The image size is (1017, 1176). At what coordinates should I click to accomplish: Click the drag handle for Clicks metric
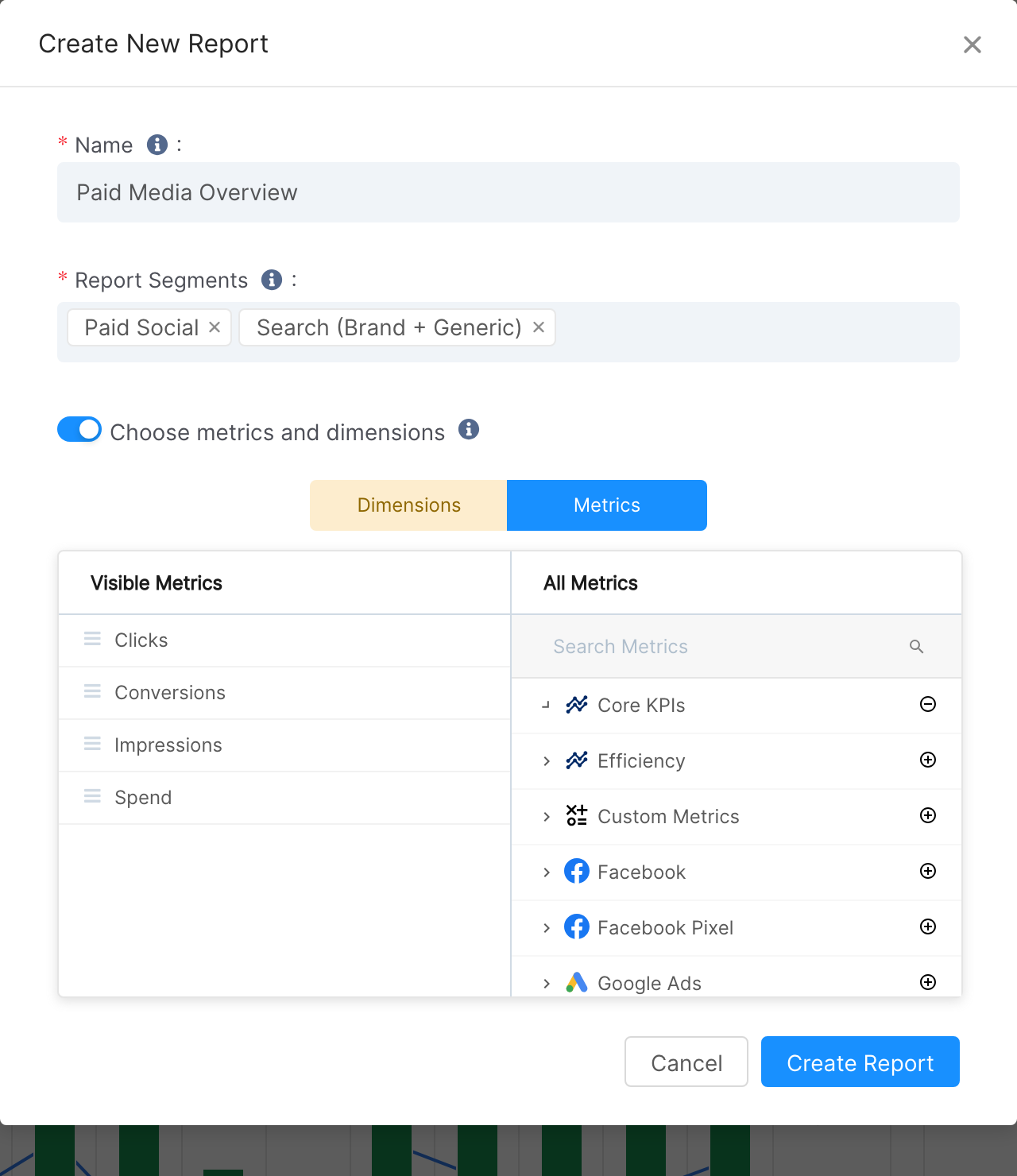[92, 639]
